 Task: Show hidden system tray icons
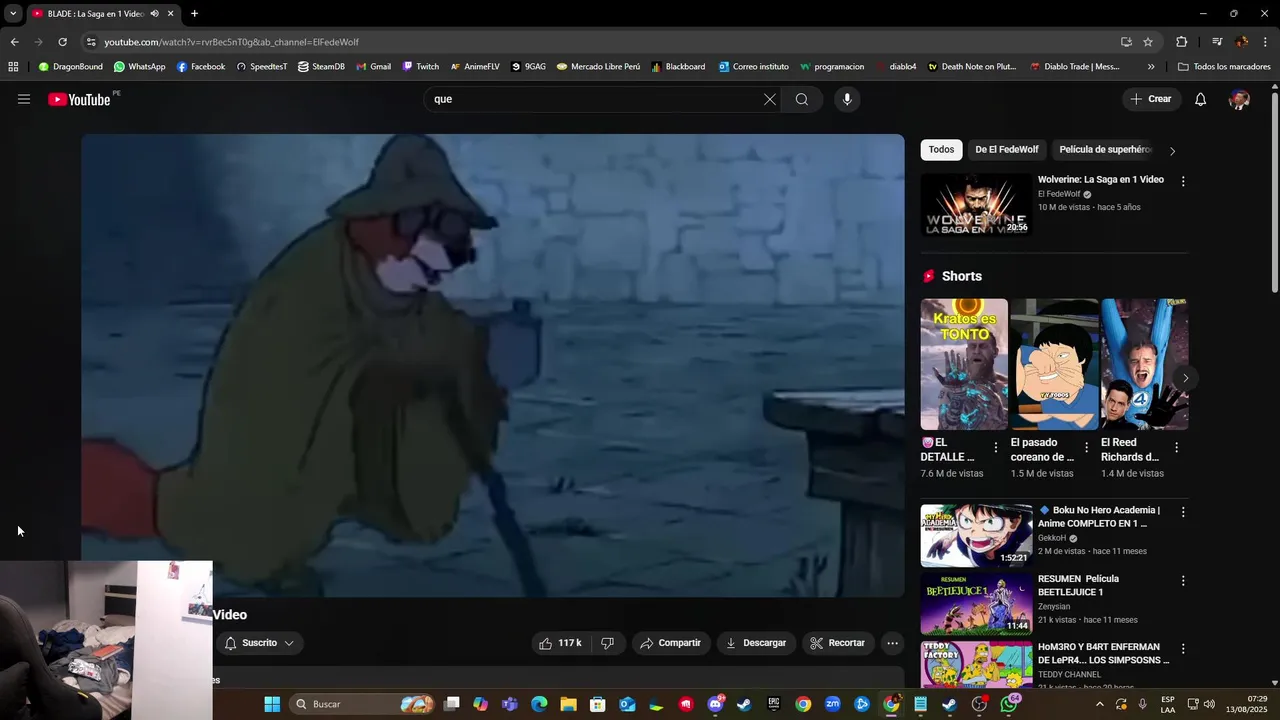click(1099, 704)
